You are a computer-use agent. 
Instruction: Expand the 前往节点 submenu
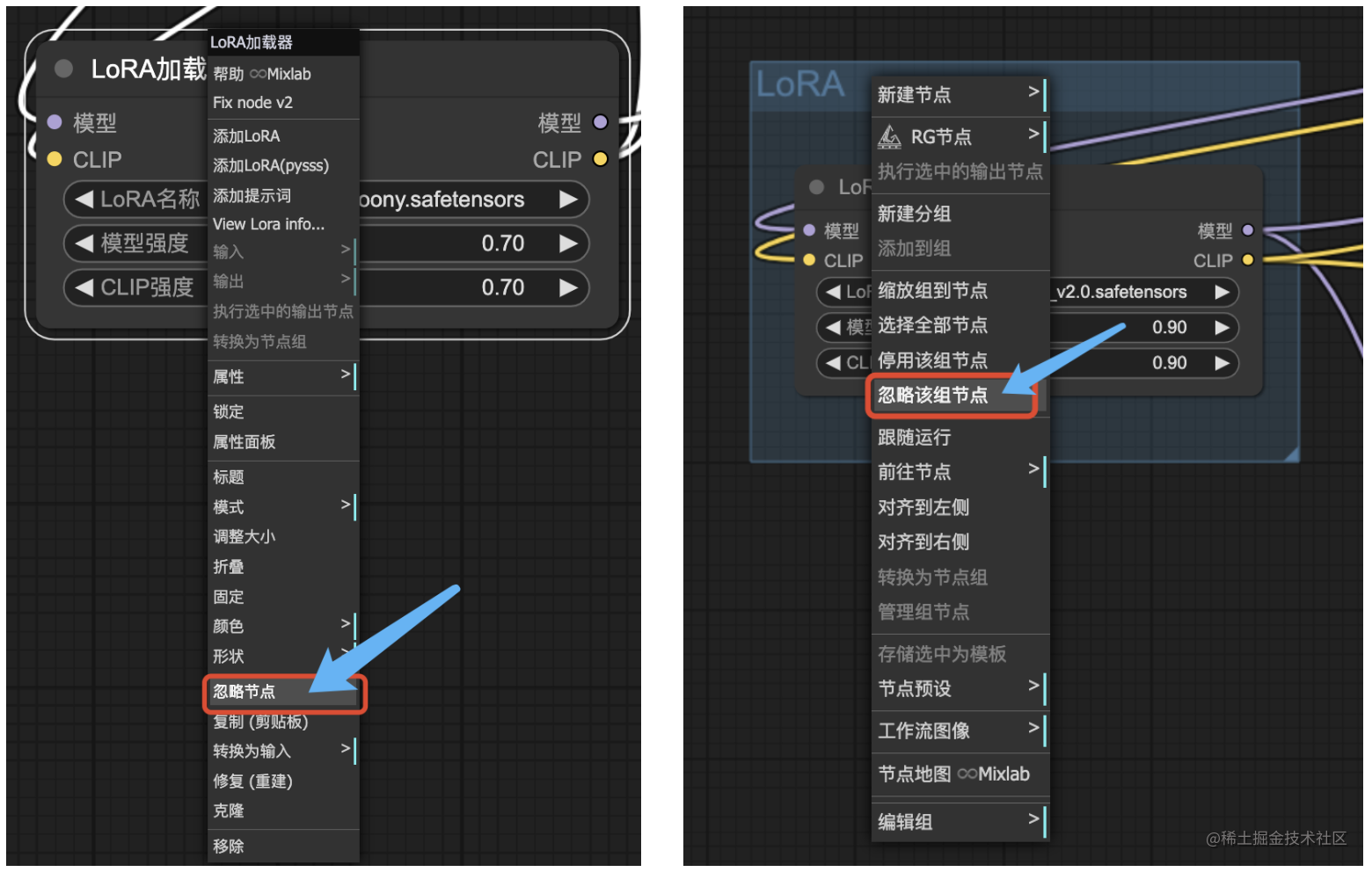click(960, 472)
